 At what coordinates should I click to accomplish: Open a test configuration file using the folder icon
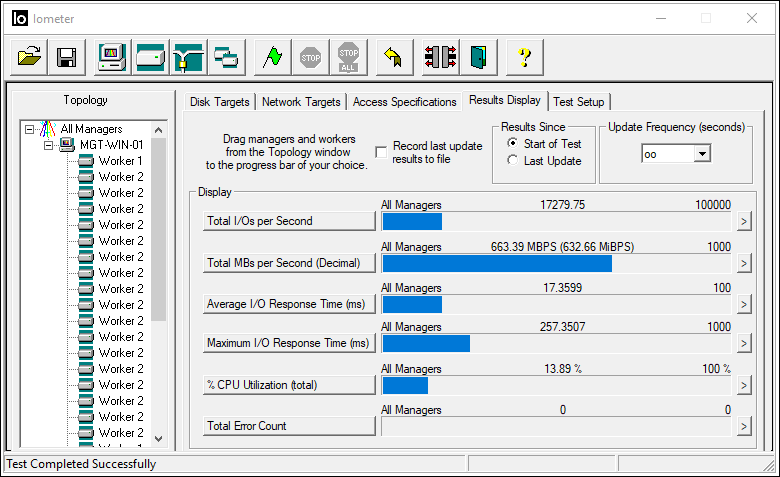click(30, 57)
